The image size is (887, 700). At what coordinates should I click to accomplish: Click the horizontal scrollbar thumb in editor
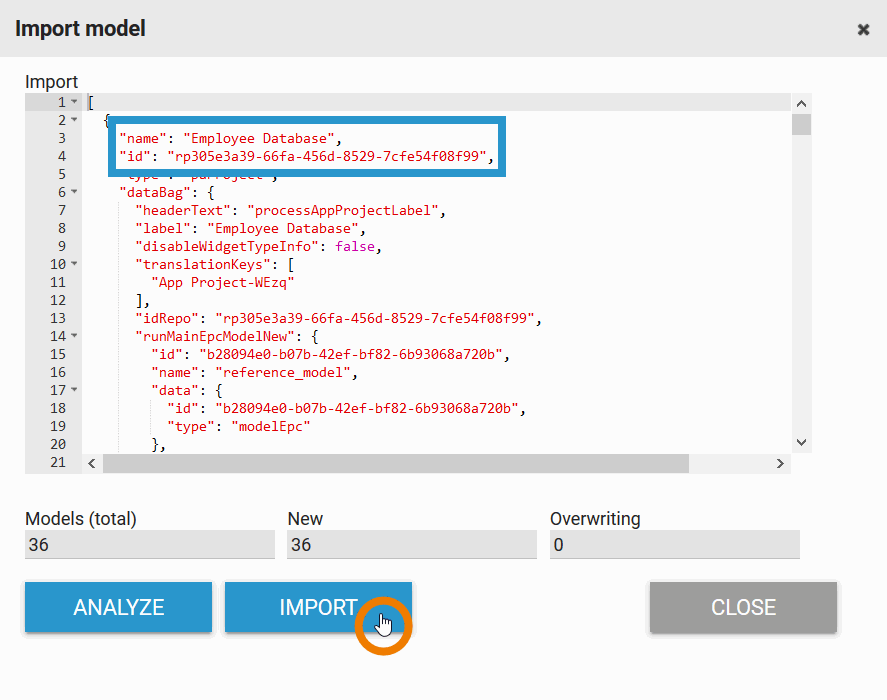(395, 464)
